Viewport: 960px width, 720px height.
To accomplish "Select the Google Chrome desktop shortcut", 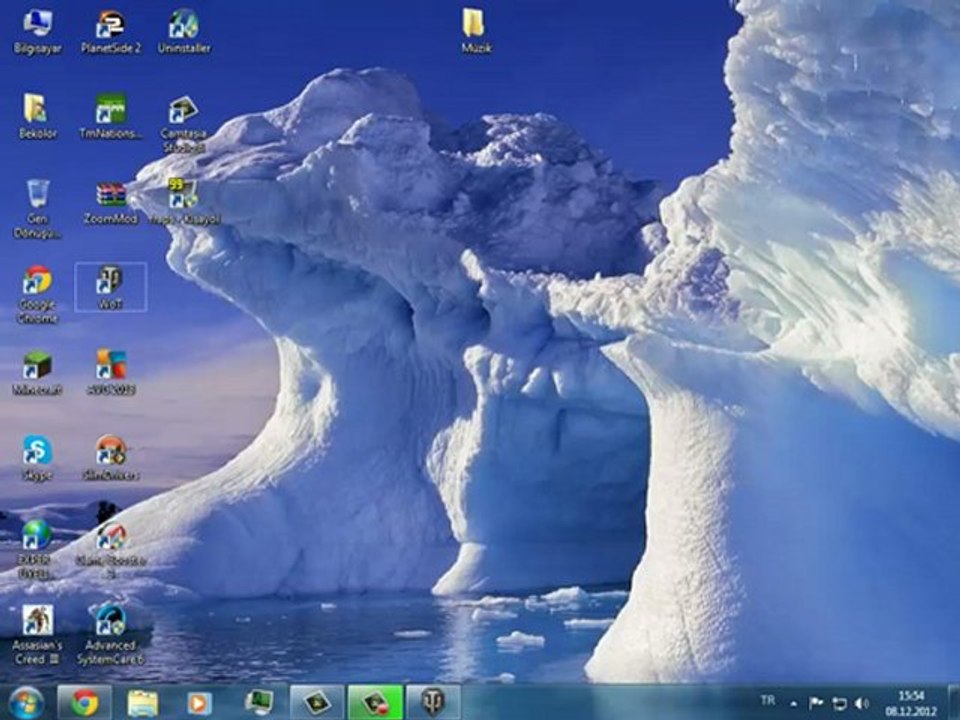I will click(x=37, y=295).
